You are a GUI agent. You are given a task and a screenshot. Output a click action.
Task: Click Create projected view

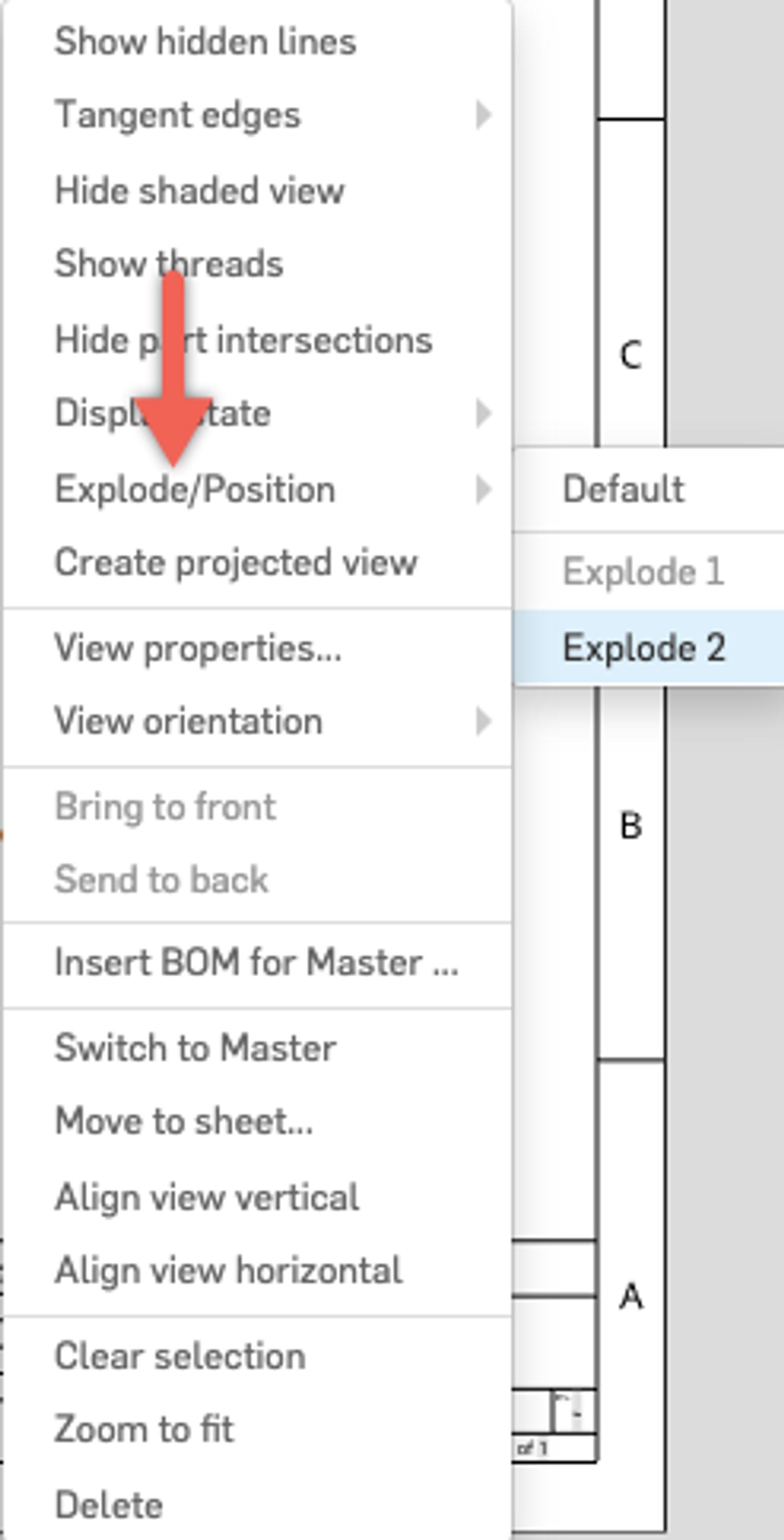(x=235, y=563)
